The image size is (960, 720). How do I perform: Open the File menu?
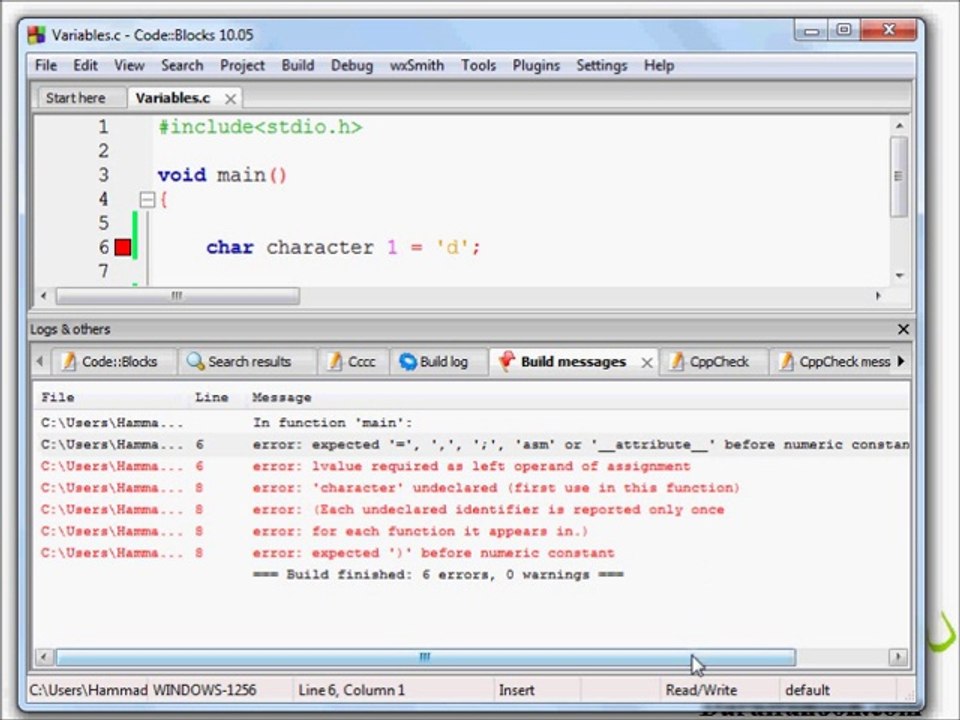coord(46,66)
